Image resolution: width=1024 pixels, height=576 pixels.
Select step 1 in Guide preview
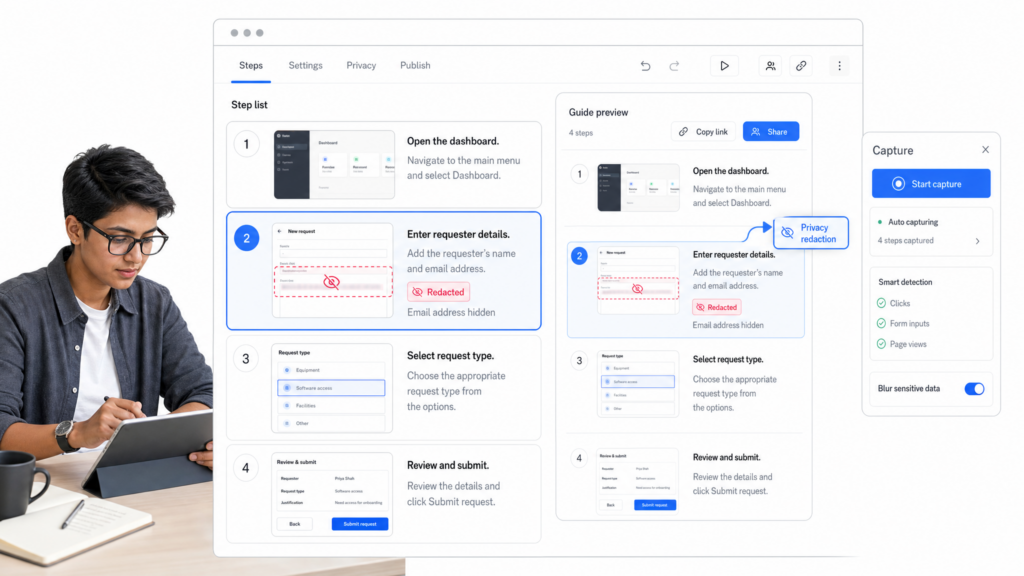coord(579,174)
